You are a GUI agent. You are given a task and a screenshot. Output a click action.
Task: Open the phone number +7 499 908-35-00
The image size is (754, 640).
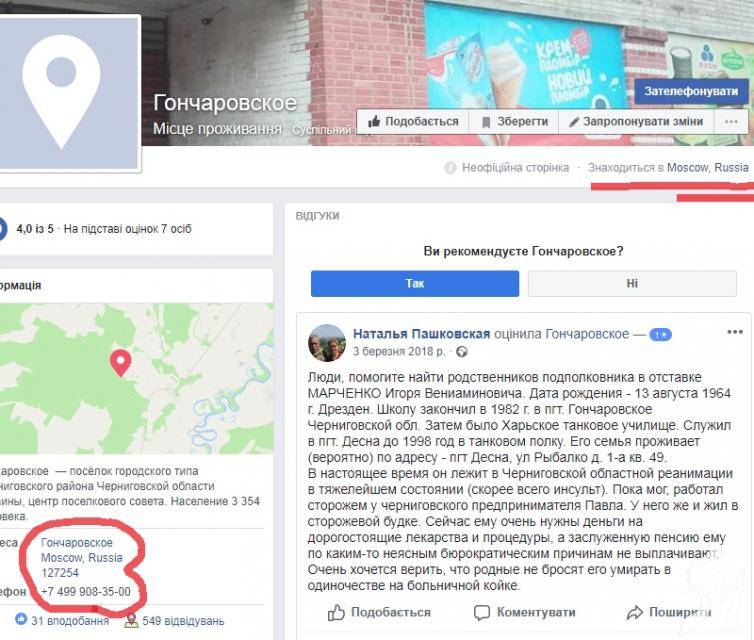tap(86, 591)
